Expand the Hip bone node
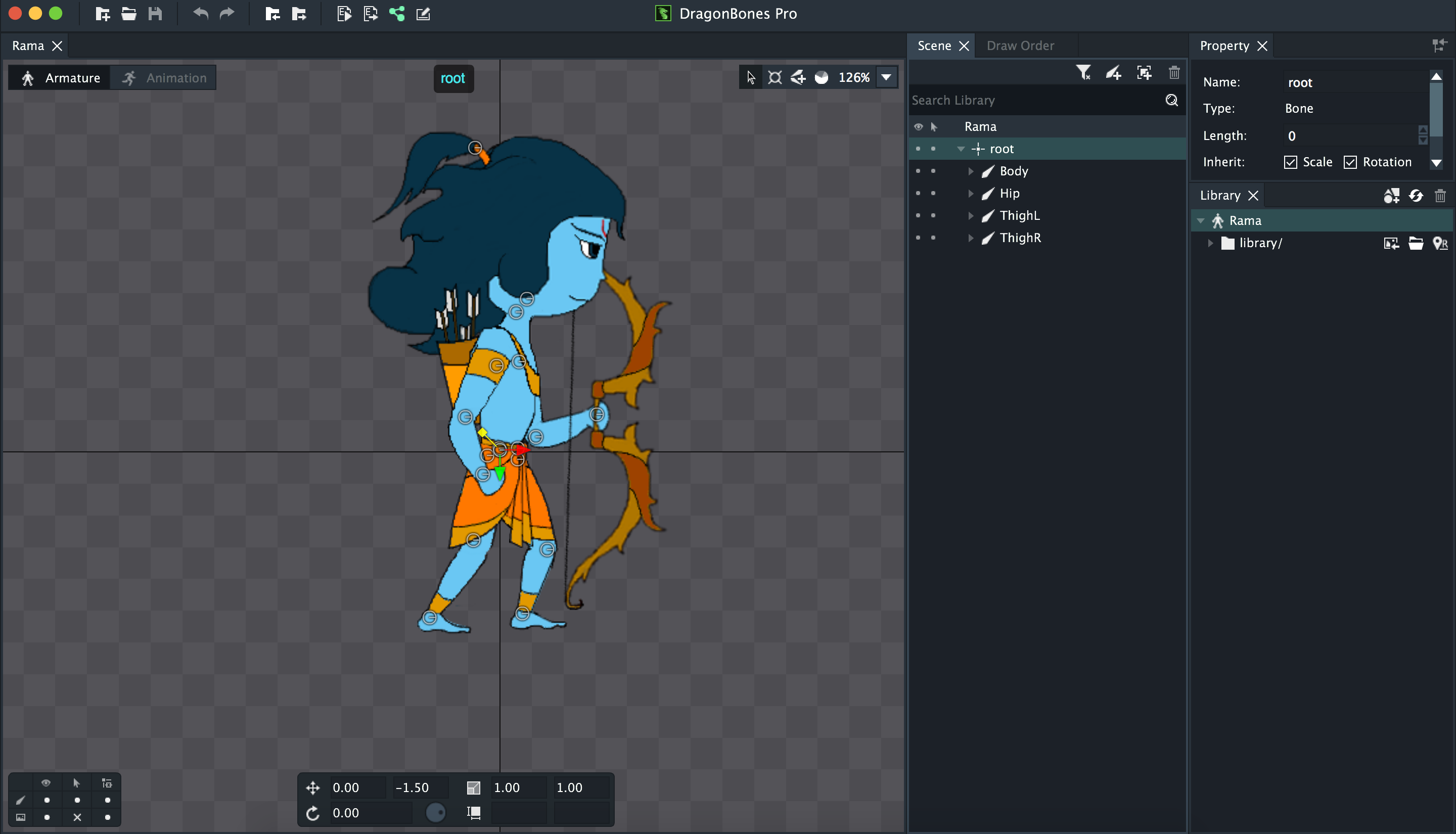1456x834 pixels. click(971, 194)
